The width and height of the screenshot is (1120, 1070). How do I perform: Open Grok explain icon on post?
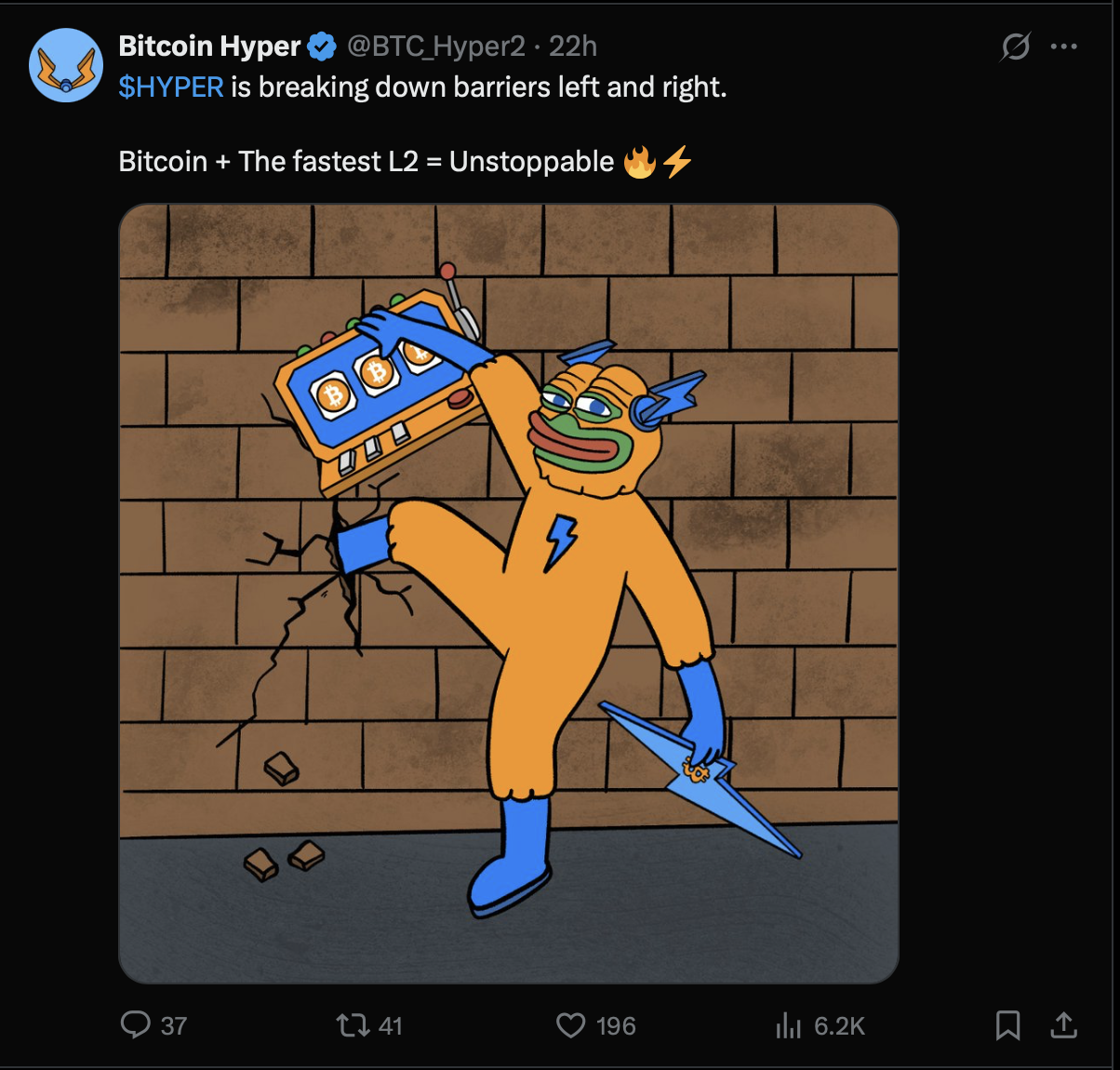(x=1015, y=47)
